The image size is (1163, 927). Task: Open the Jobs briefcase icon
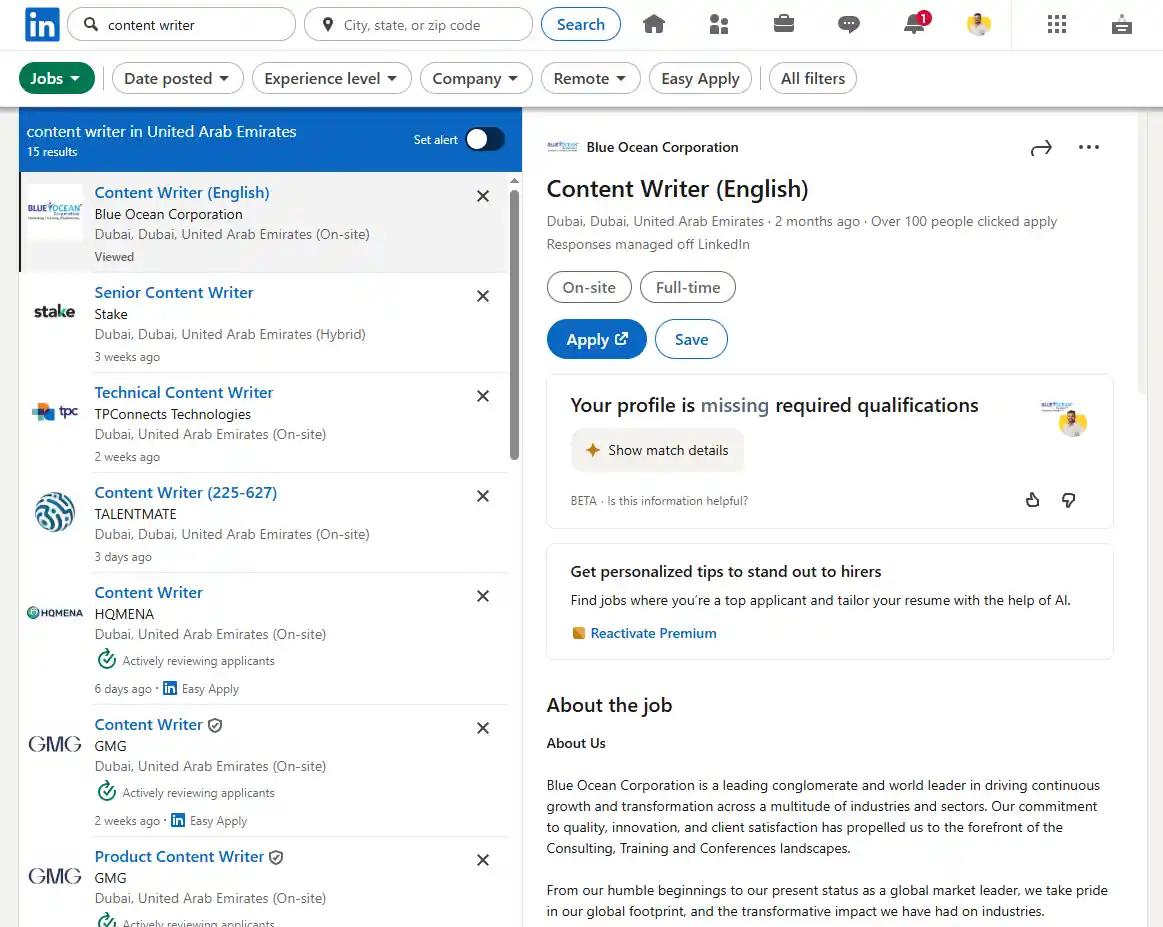(x=783, y=24)
